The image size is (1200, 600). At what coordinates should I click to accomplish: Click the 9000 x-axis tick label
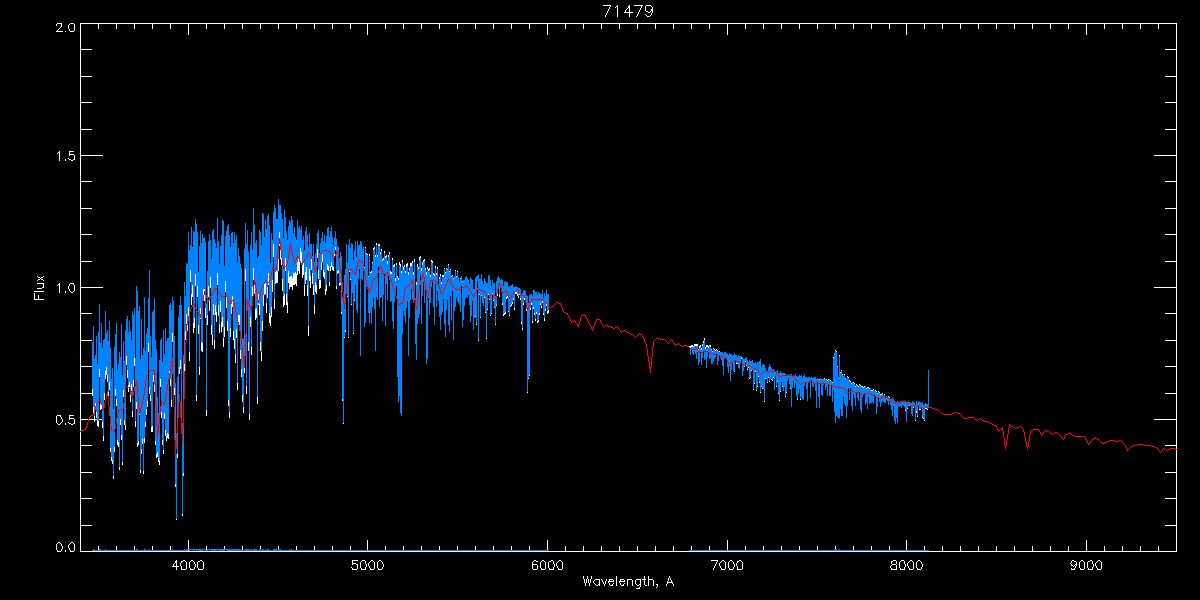point(1087,563)
